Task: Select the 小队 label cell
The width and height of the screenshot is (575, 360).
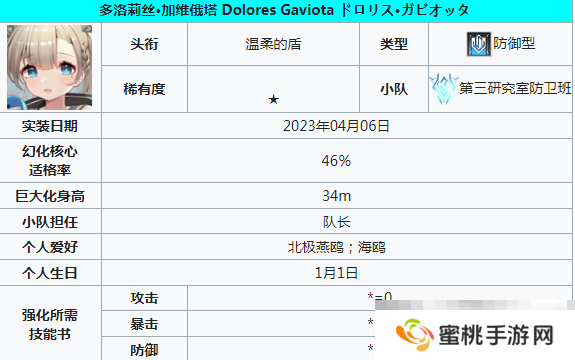Action: pos(394,89)
